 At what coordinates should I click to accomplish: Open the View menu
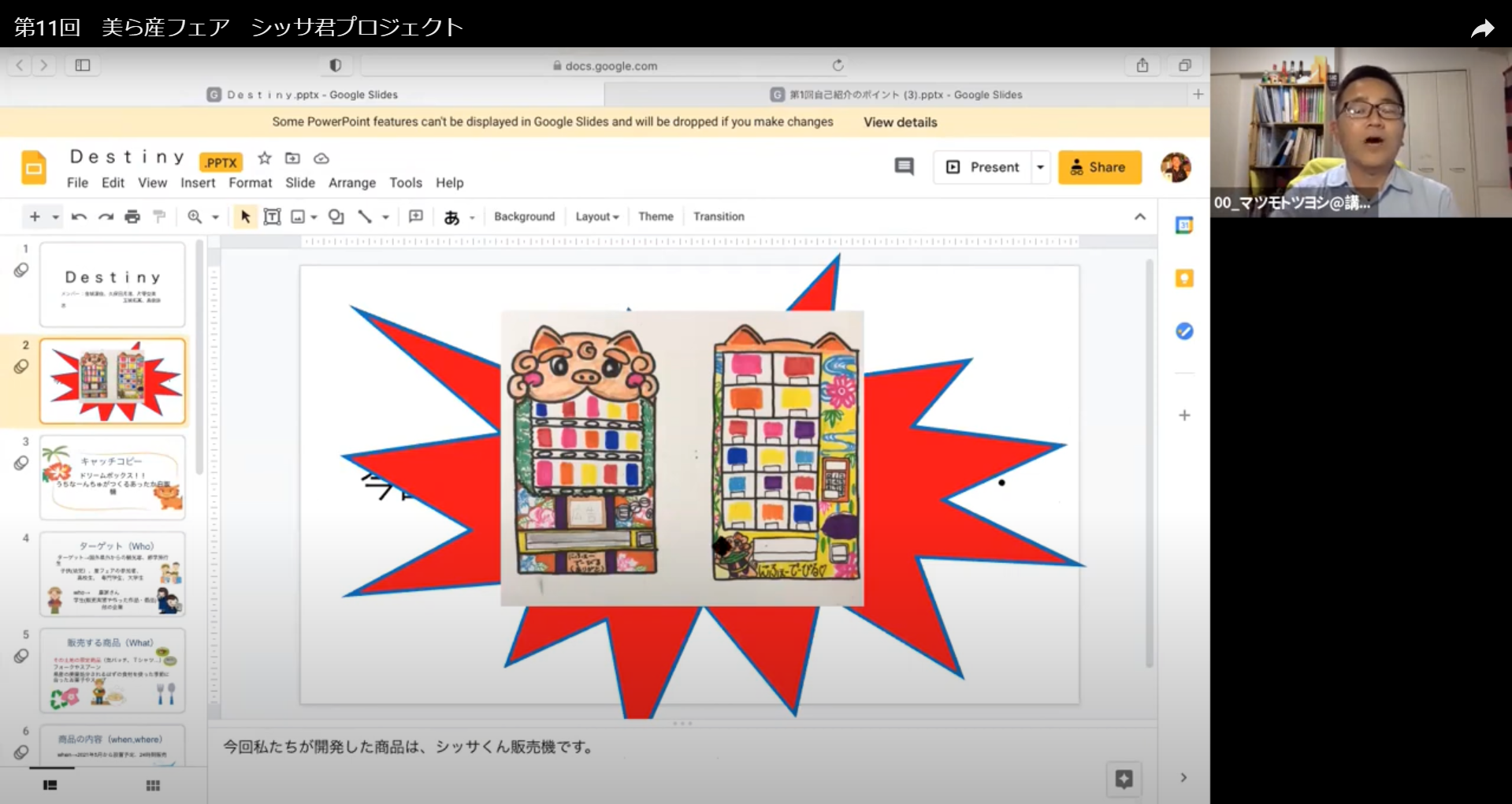click(x=152, y=183)
